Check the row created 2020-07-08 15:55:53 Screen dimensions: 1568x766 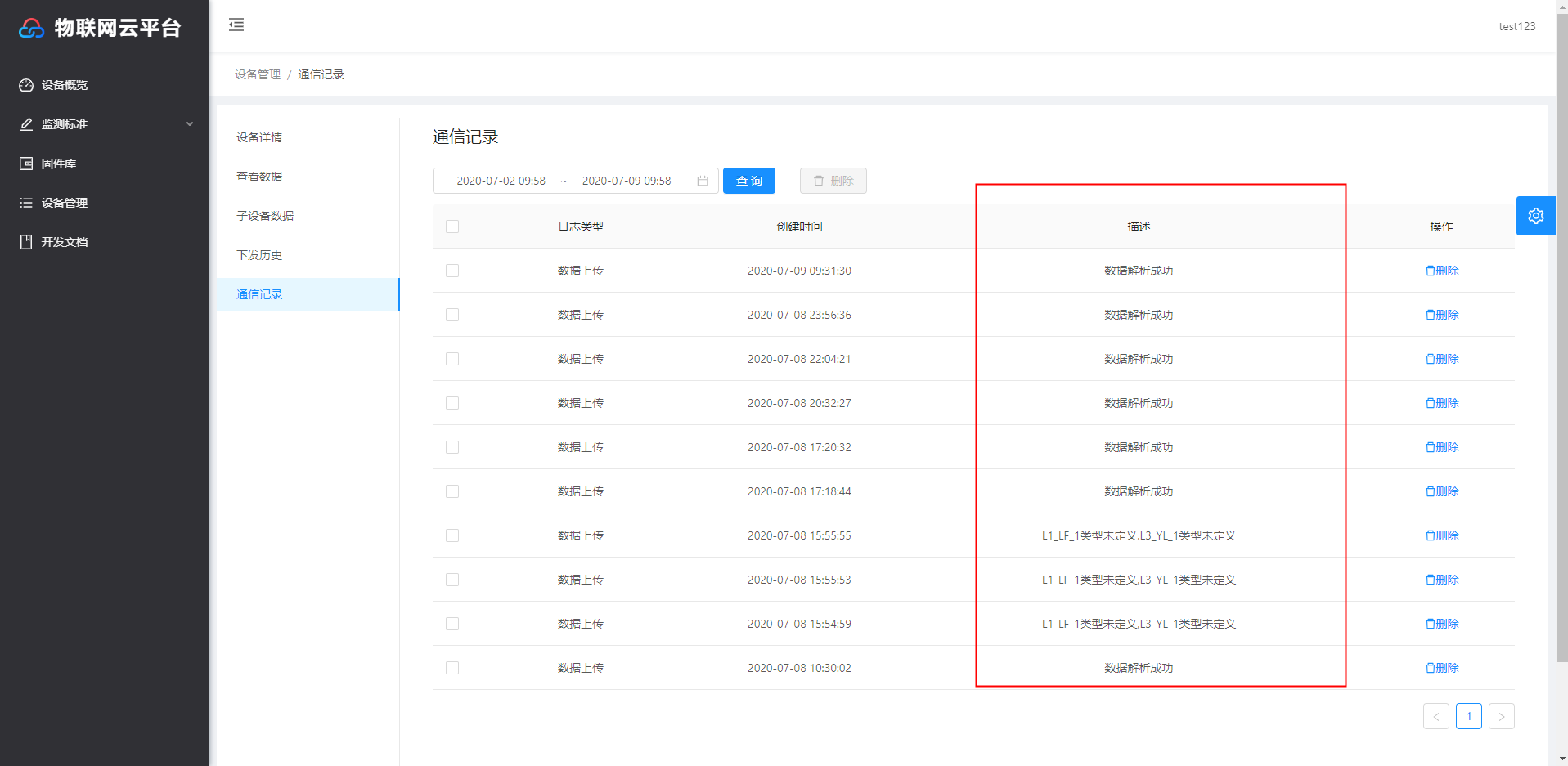pyautogui.click(x=452, y=580)
